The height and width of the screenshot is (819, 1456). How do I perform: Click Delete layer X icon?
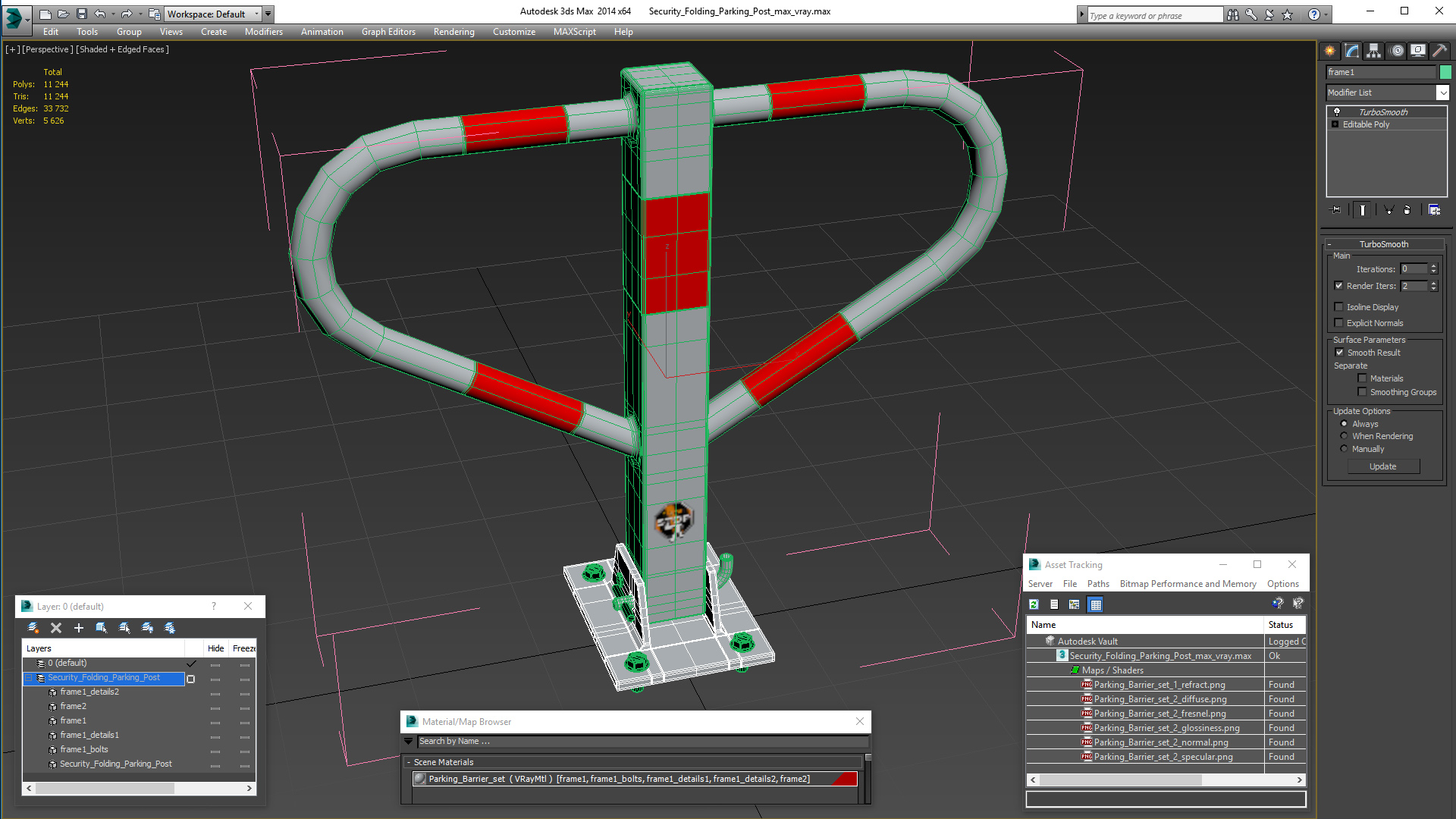56,628
